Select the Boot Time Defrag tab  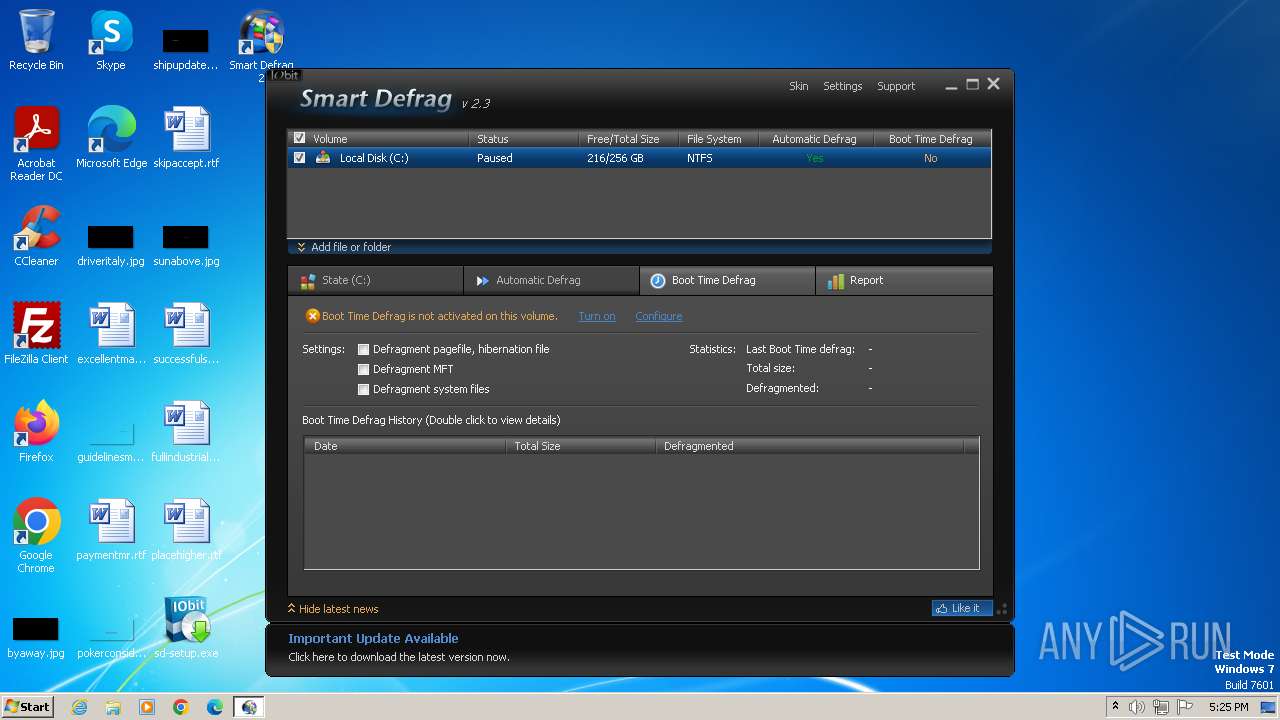point(727,281)
